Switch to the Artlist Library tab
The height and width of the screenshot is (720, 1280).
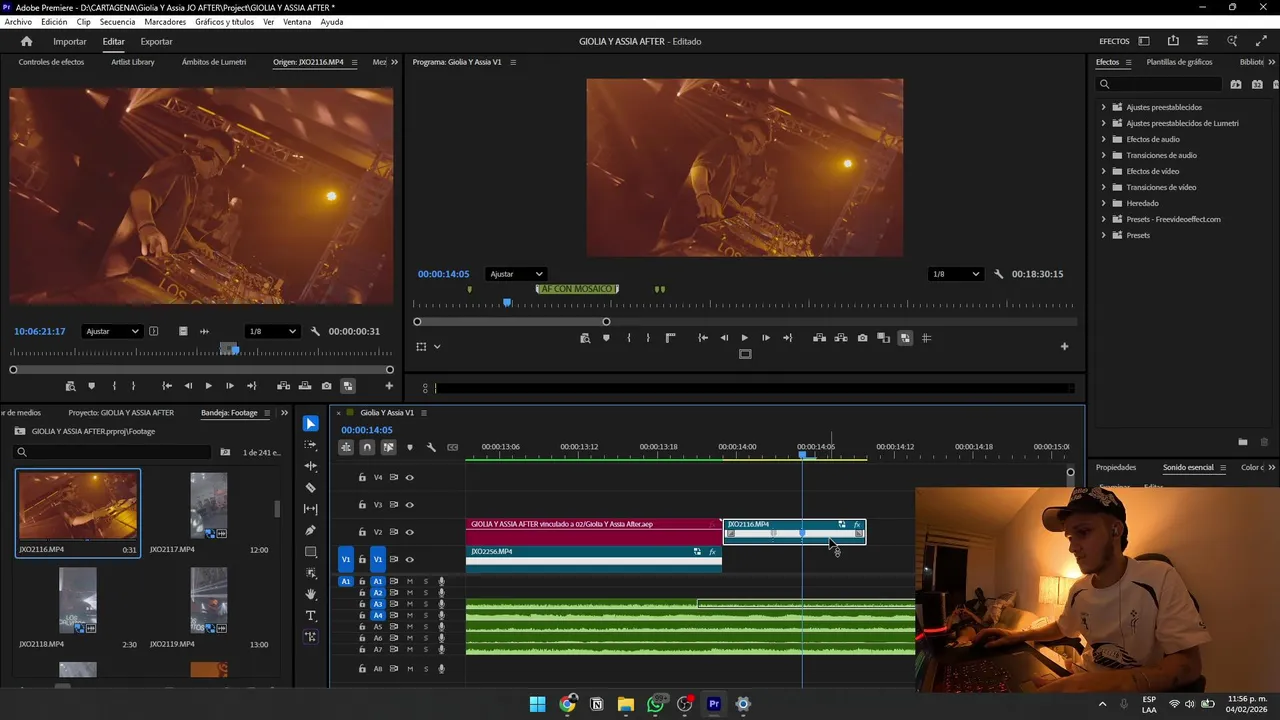(132, 62)
